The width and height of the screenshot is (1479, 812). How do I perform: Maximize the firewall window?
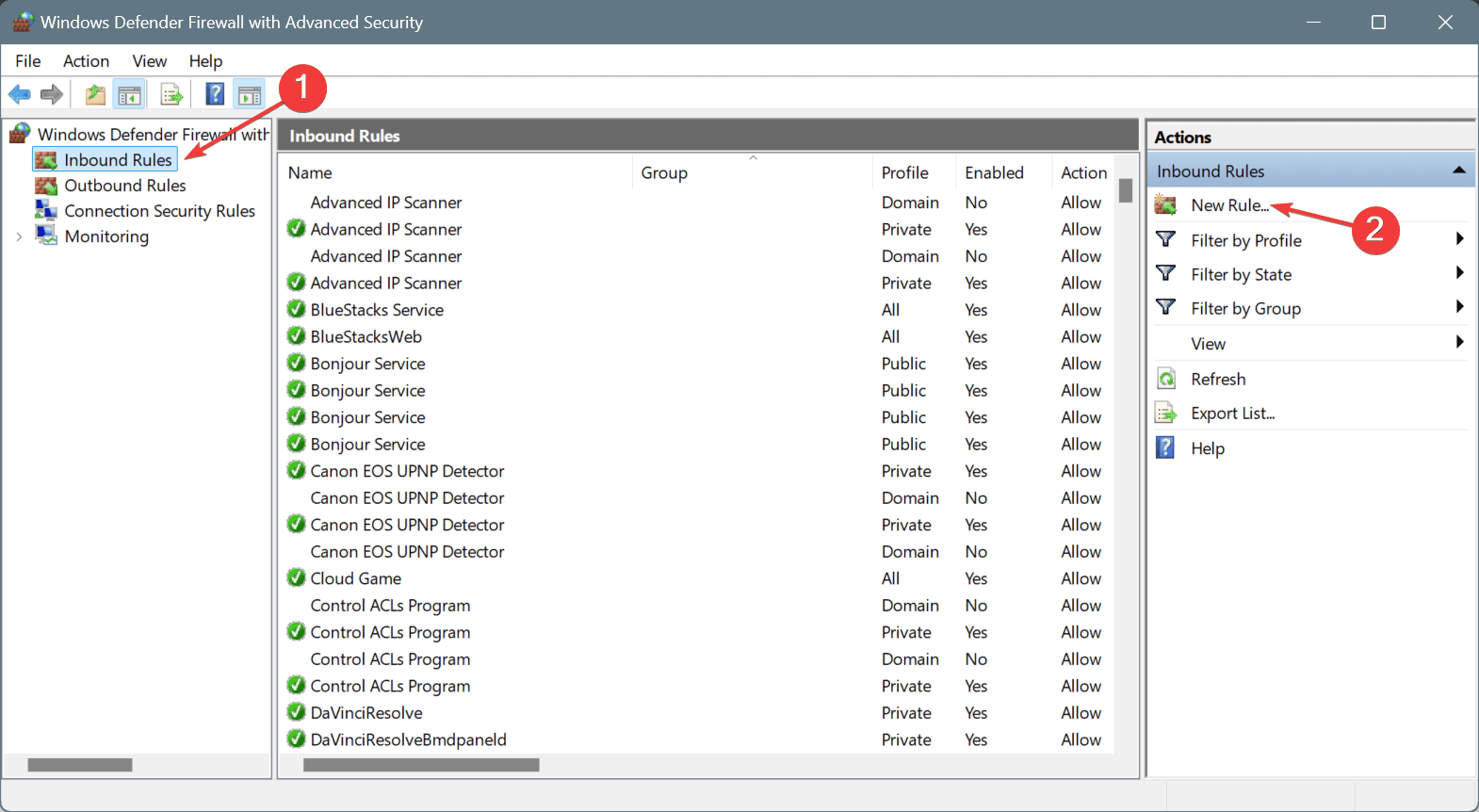click(1378, 22)
